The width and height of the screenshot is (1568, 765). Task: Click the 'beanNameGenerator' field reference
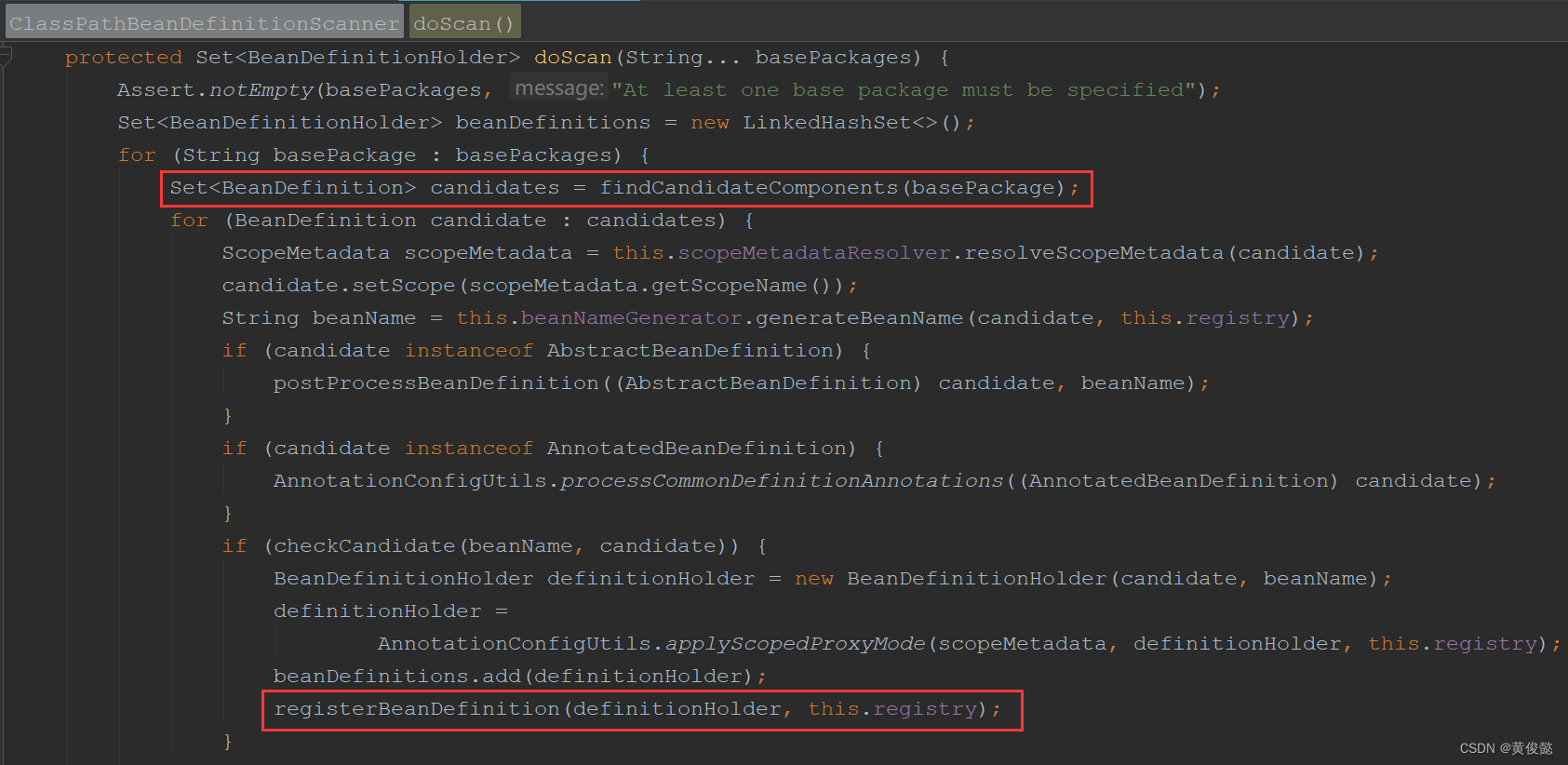(632, 318)
